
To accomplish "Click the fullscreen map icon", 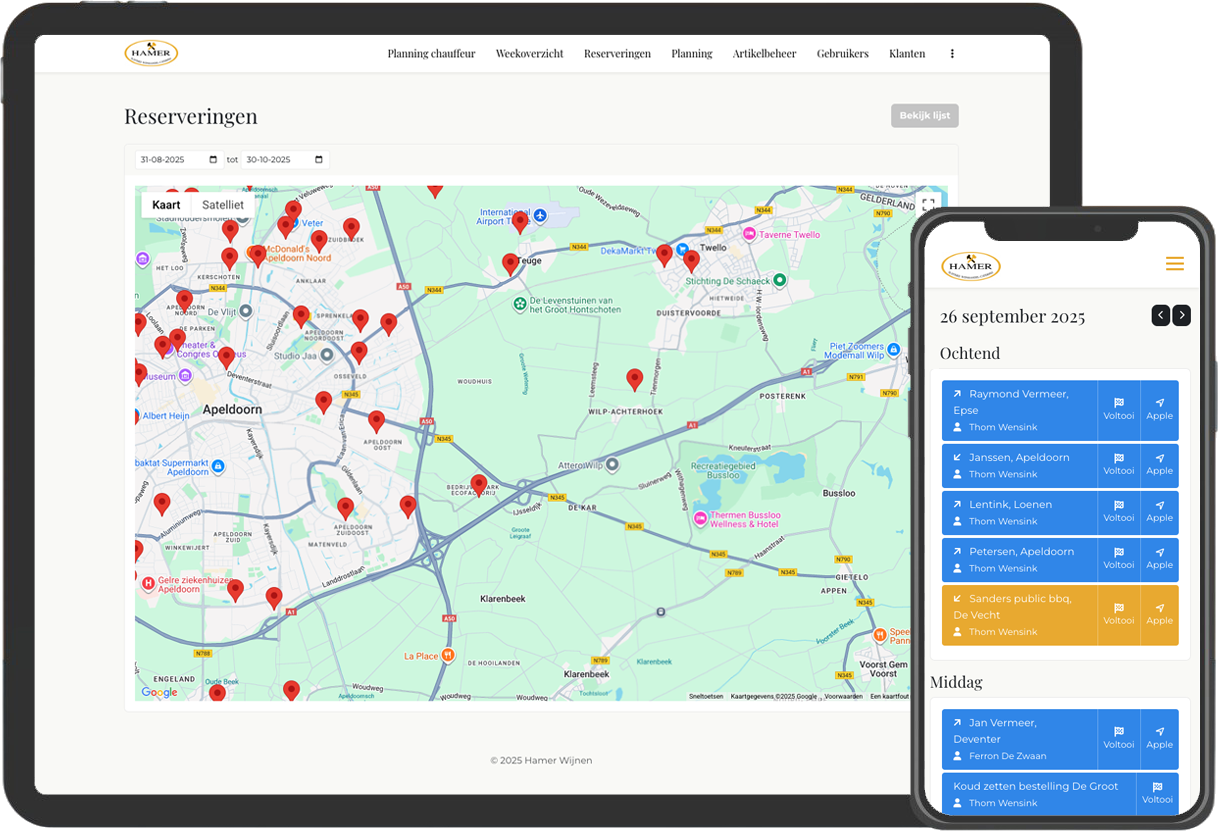I will tap(928, 204).
